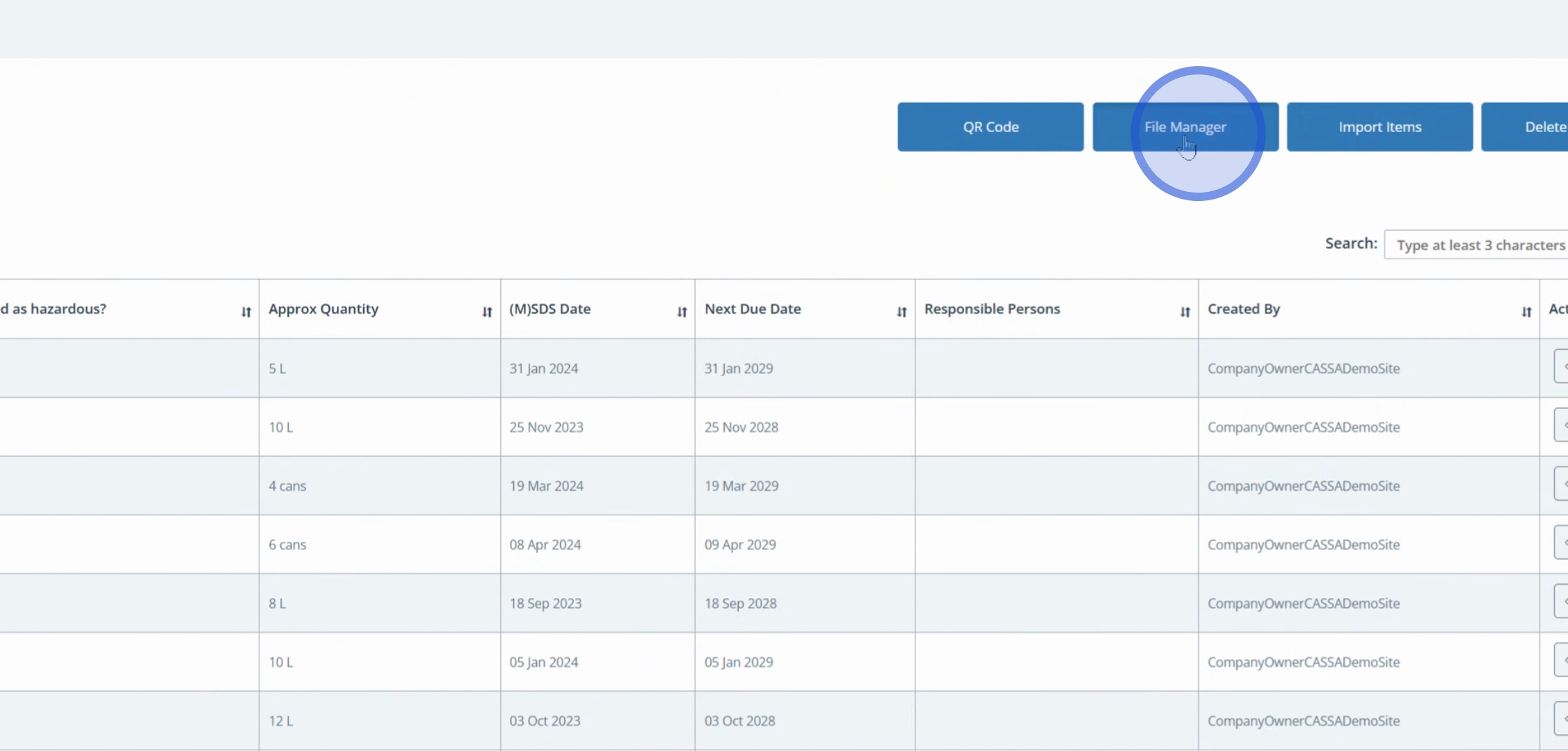Open action button for 8 L row
The image size is (1568, 751).
tap(1561, 602)
